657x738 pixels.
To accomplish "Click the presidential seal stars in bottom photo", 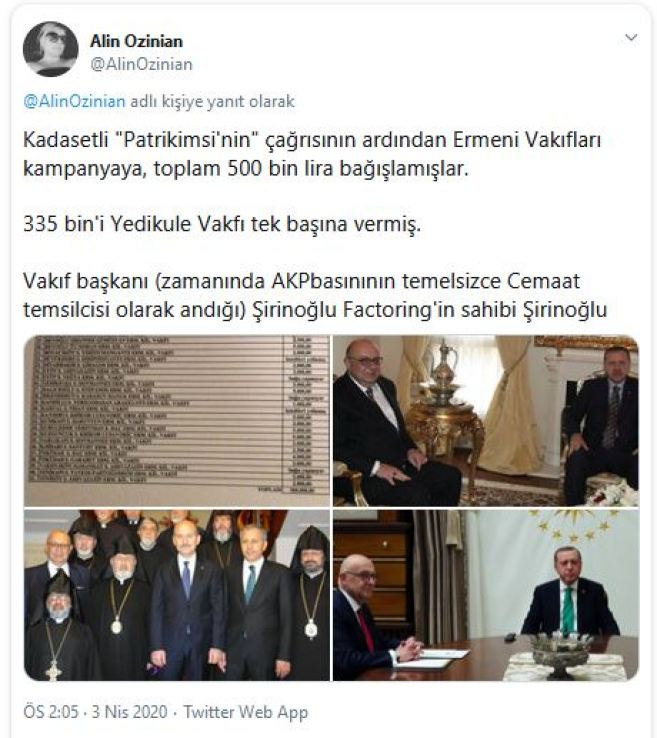I will coord(574,525).
